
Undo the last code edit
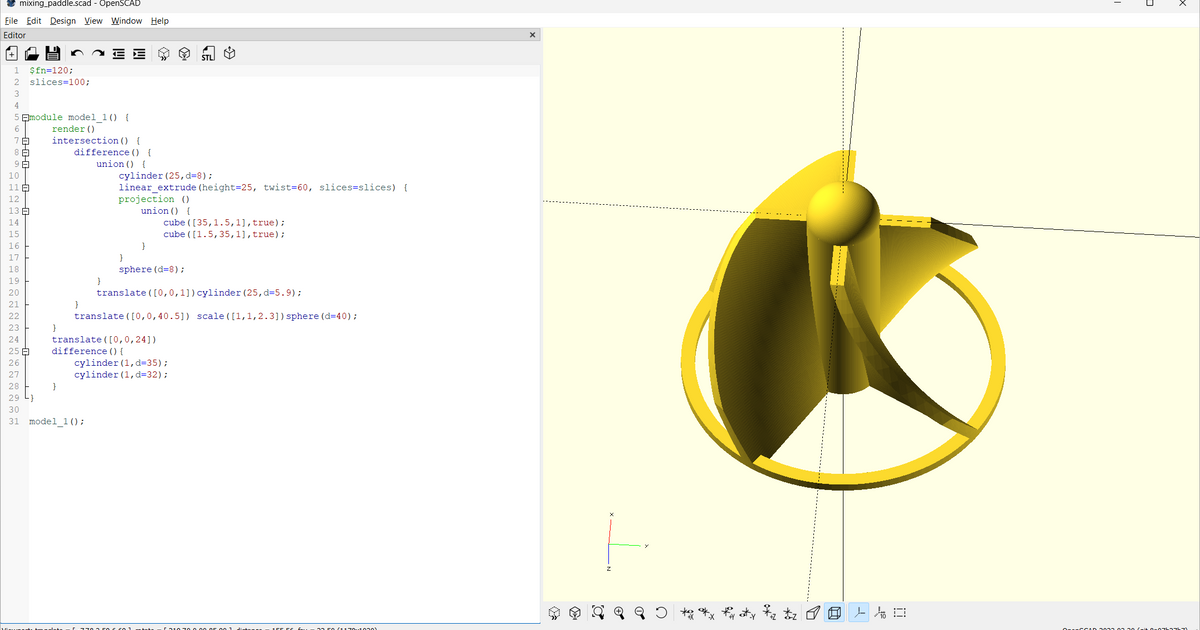[75, 53]
